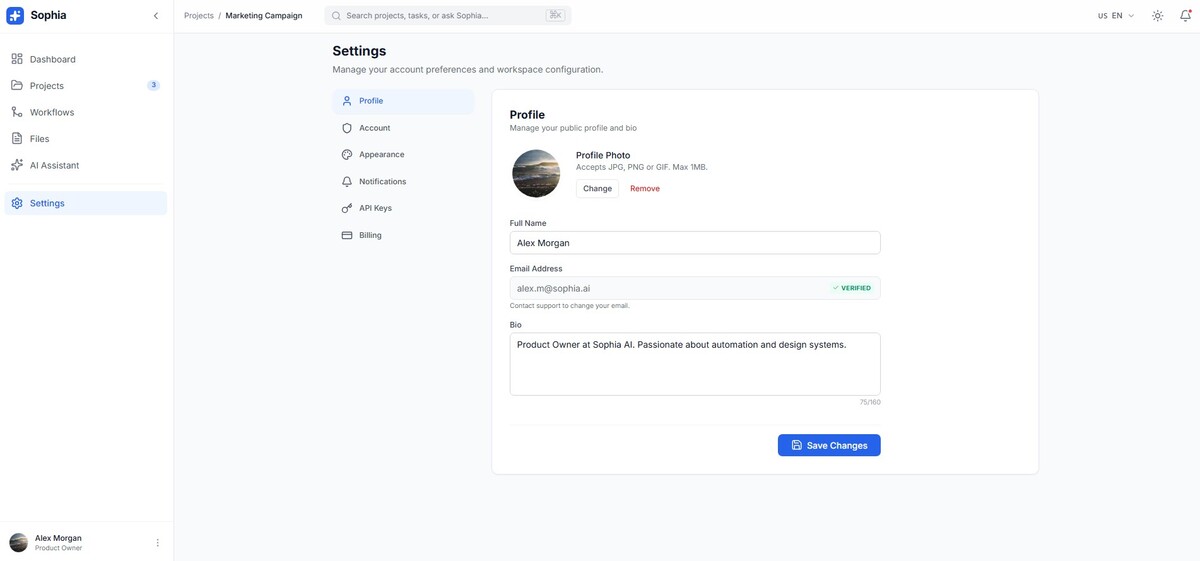Click the Sophia logo icon
This screenshot has width=1200, height=561.
pos(15,16)
